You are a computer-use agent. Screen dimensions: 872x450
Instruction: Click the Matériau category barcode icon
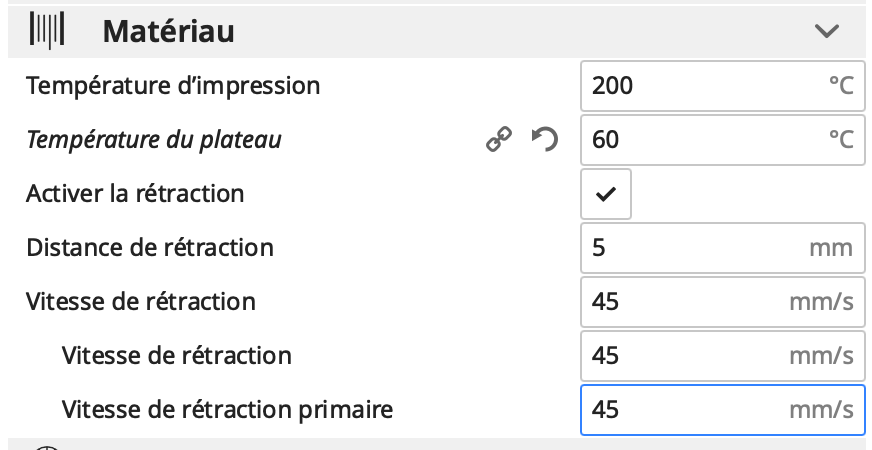[46, 31]
